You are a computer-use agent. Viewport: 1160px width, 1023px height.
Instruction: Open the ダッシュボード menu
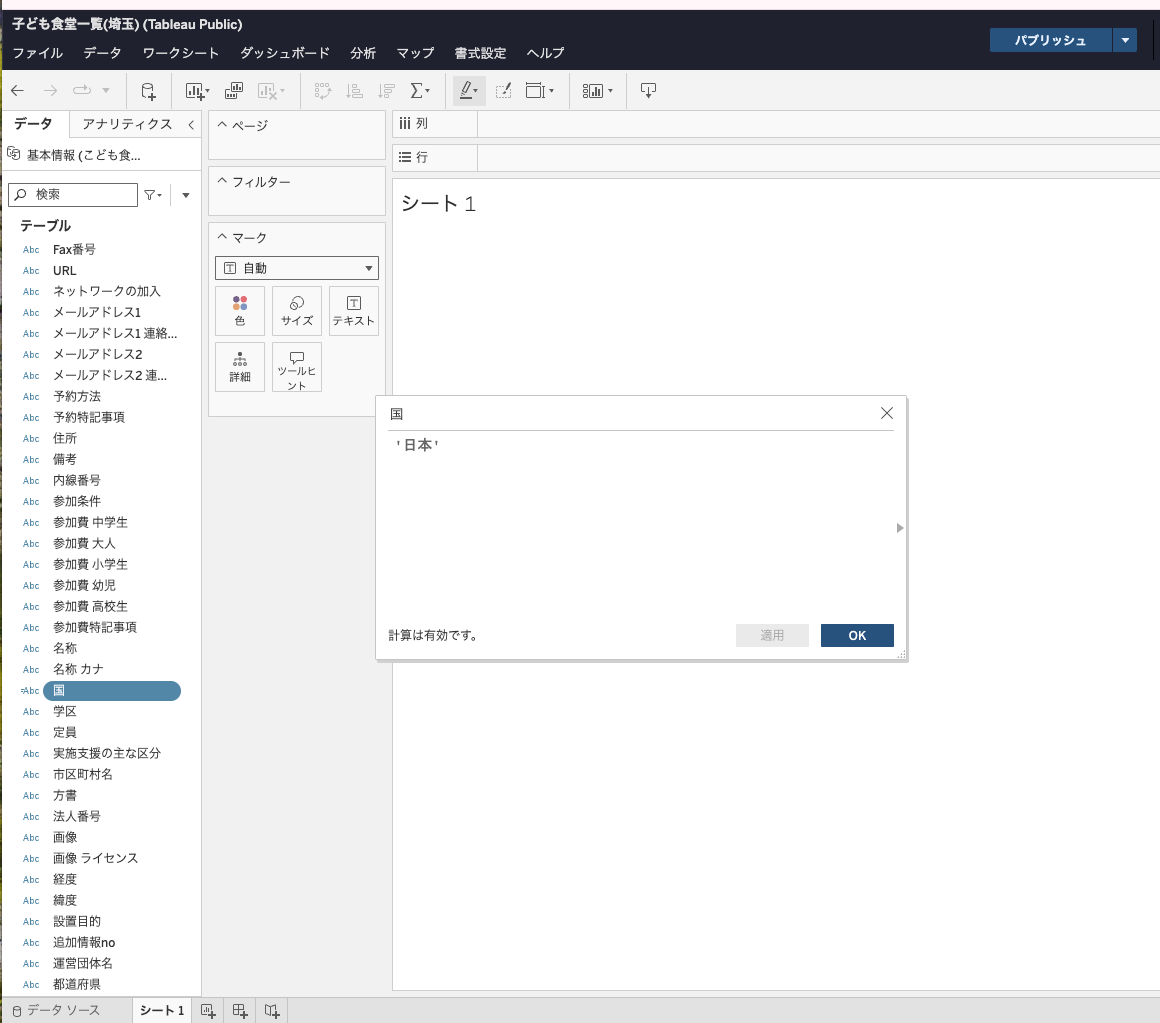tap(285, 53)
